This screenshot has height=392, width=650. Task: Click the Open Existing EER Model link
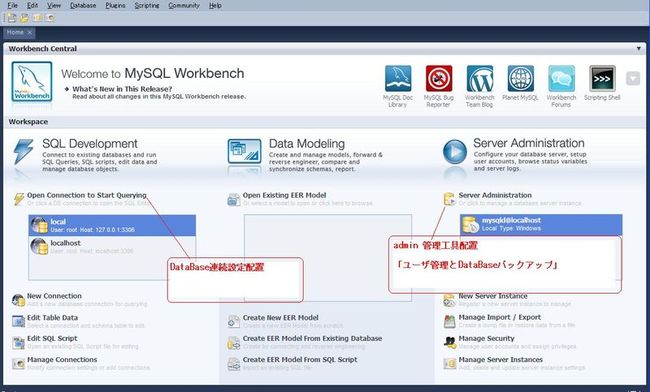coord(284,195)
